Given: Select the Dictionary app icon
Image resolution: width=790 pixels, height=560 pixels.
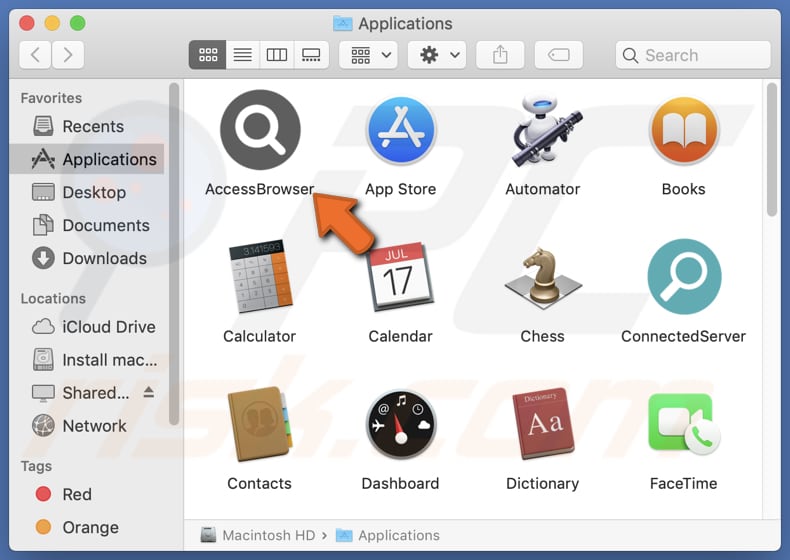Looking at the screenshot, I should [543, 424].
